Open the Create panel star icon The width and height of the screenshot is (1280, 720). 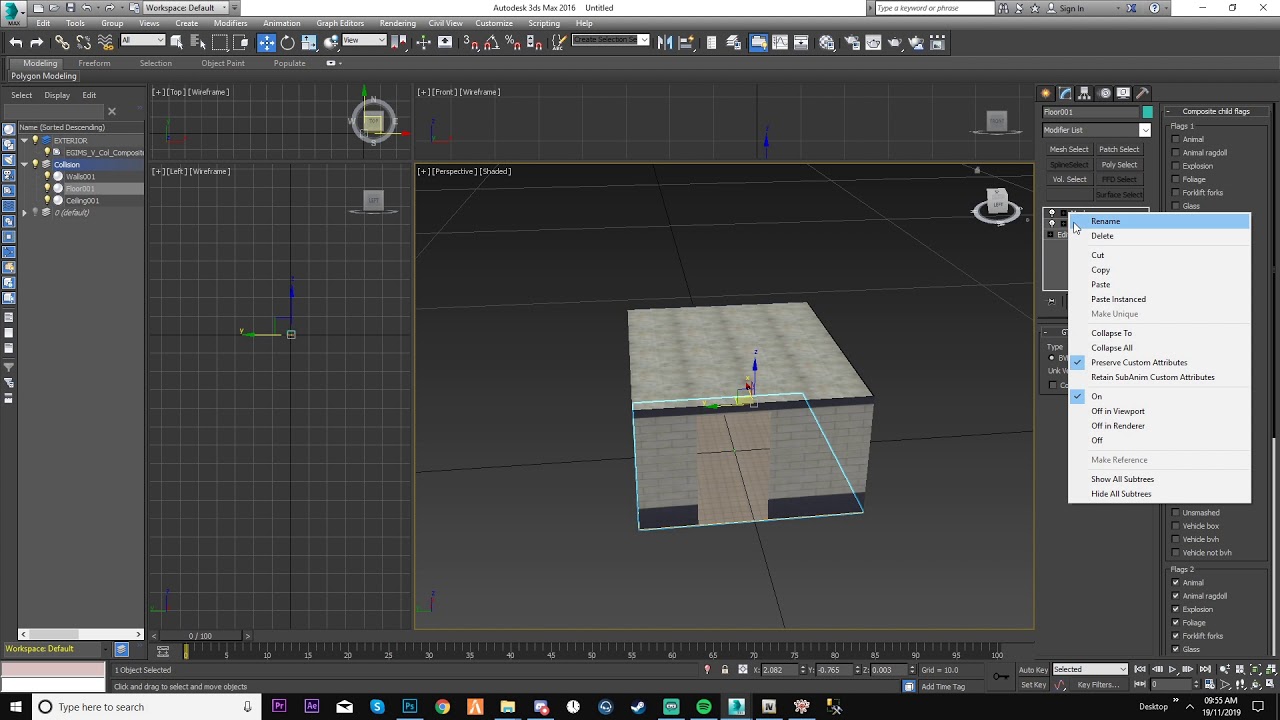pyautogui.click(x=1046, y=93)
